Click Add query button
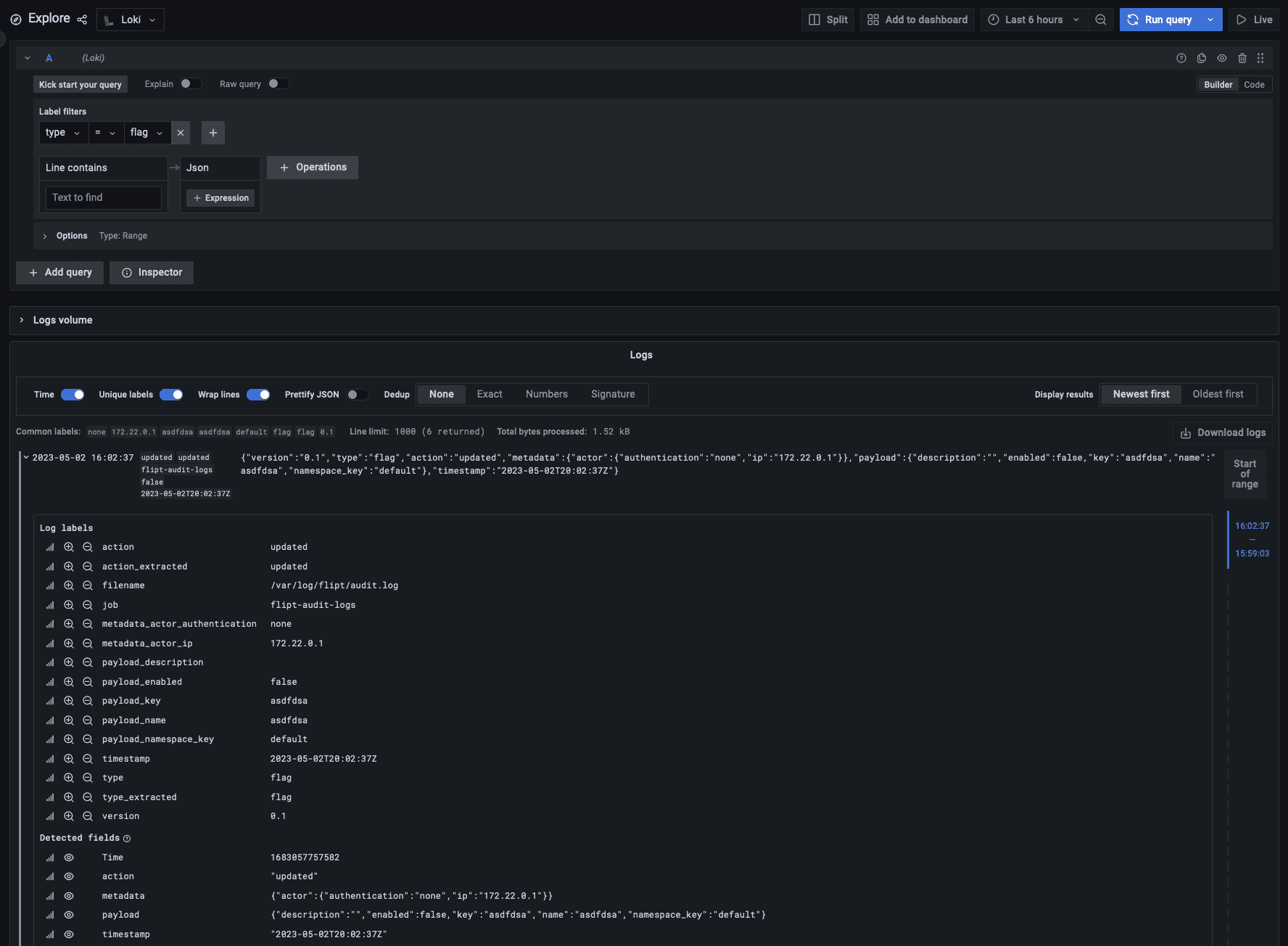 click(x=60, y=273)
